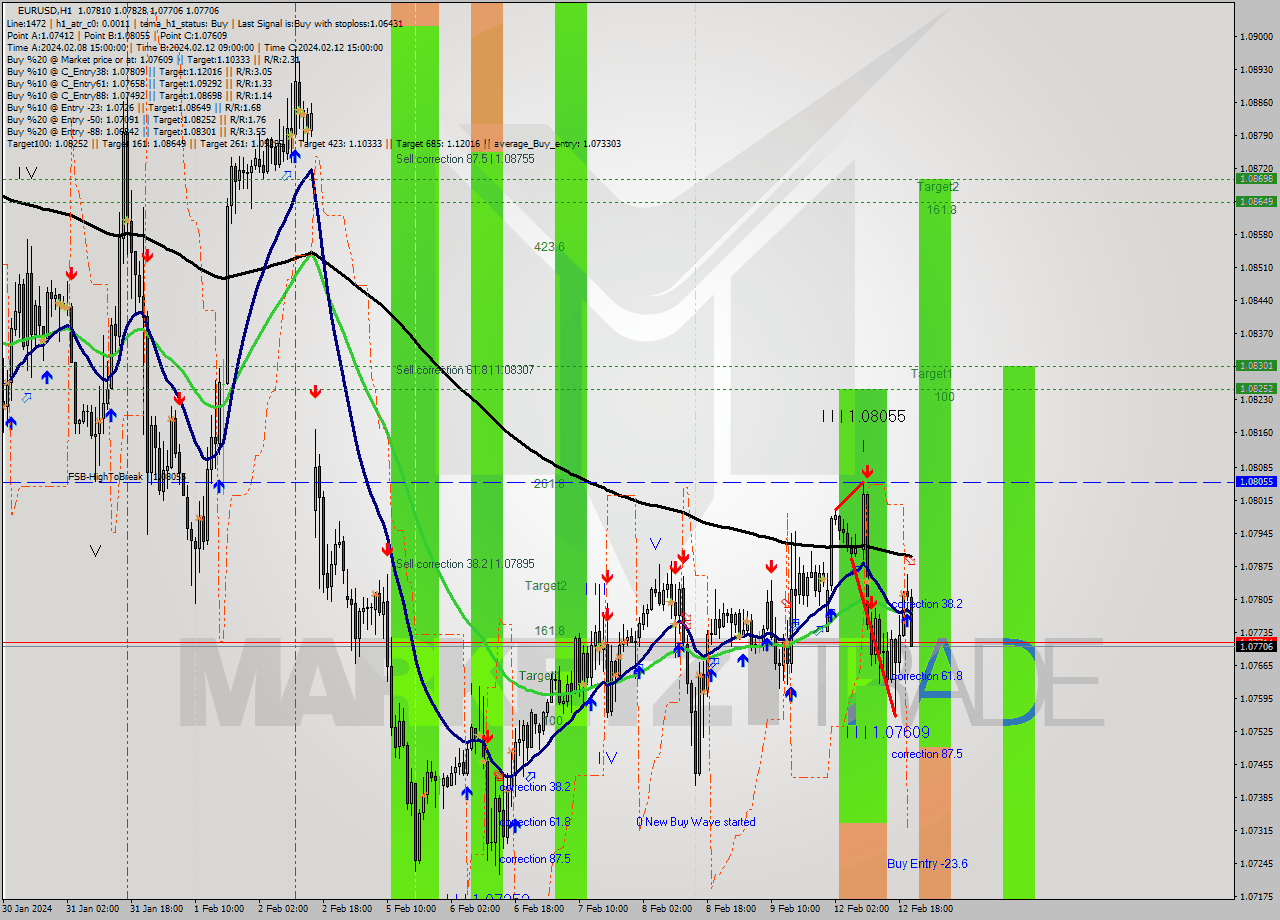
Task: Click the 'Target1' label near 1.08301 line
Action: pyautogui.click(x=931, y=373)
